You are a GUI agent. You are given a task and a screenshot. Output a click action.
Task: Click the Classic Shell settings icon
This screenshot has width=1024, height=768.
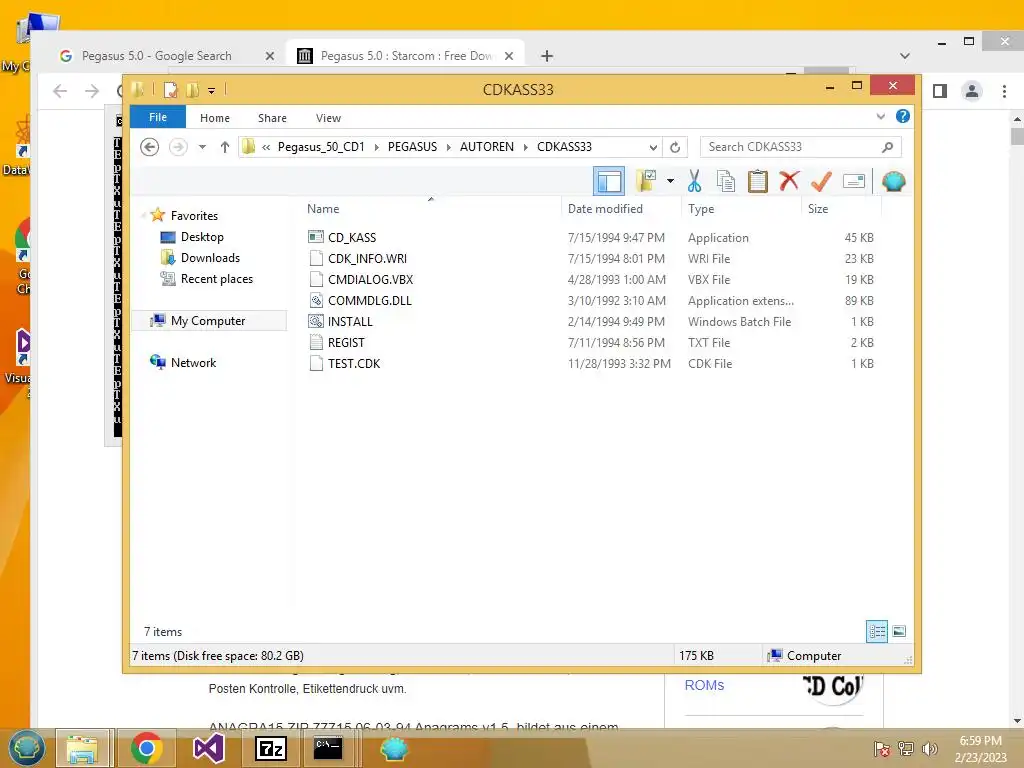click(893, 181)
